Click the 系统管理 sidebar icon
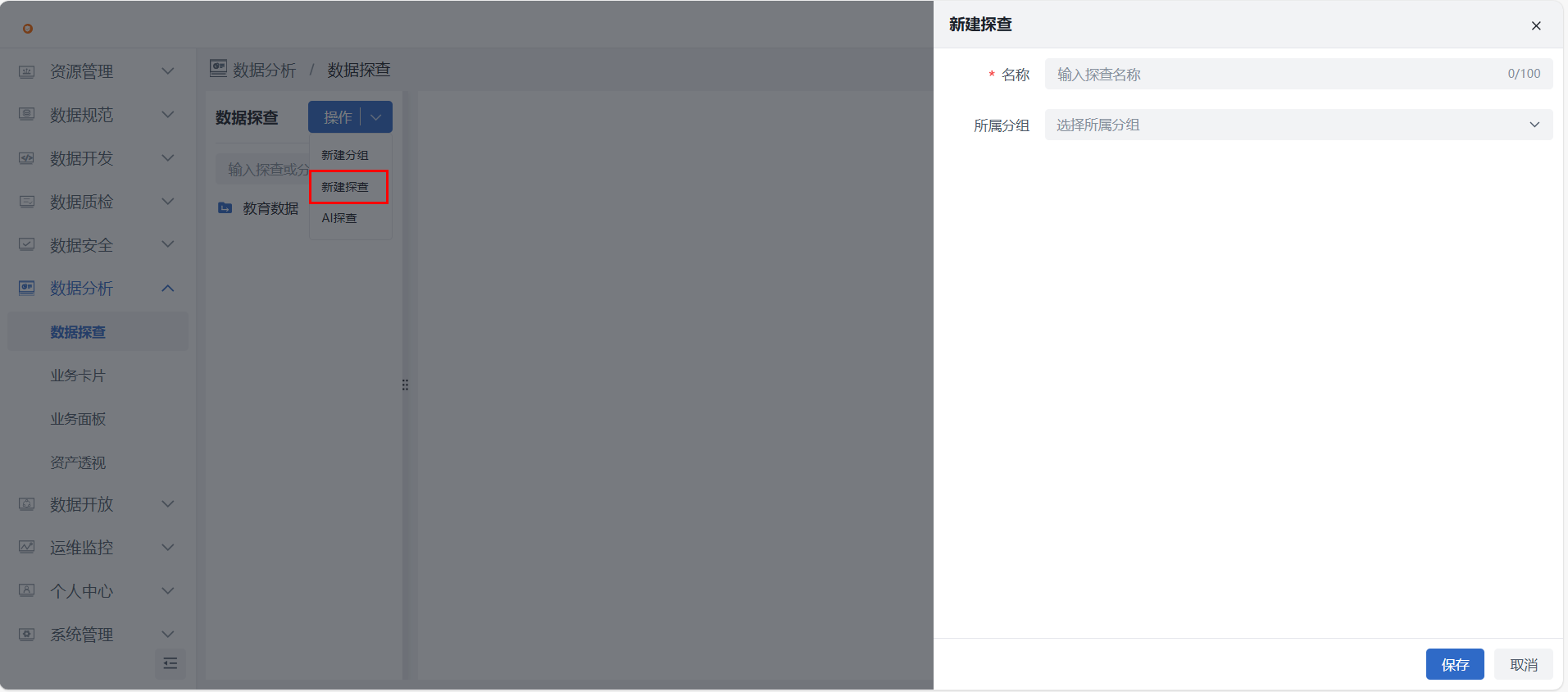1568x692 pixels. (x=27, y=634)
